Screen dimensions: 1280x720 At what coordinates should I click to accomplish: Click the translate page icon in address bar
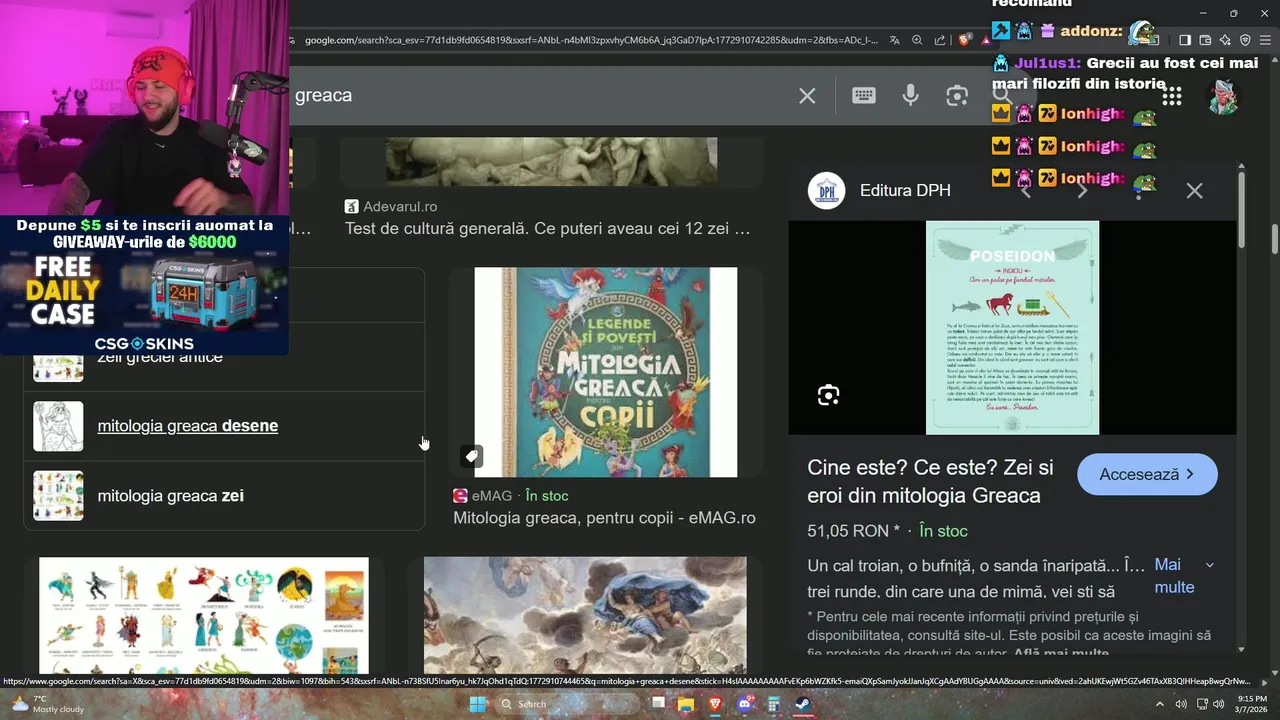click(894, 40)
